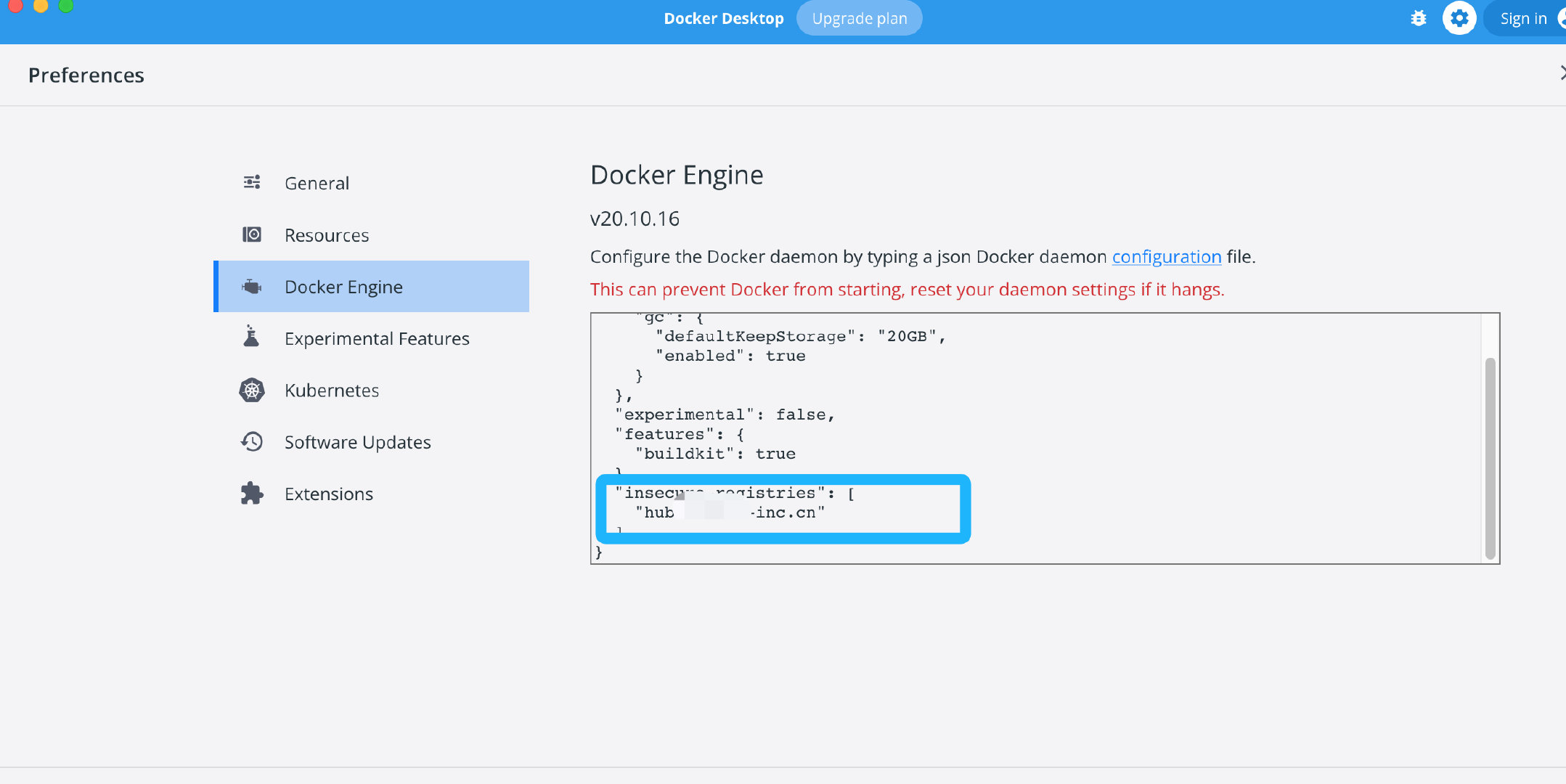Click the red warning about resetting daemon settings
The height and width of the screenshot is (784, 1566).
908,290
